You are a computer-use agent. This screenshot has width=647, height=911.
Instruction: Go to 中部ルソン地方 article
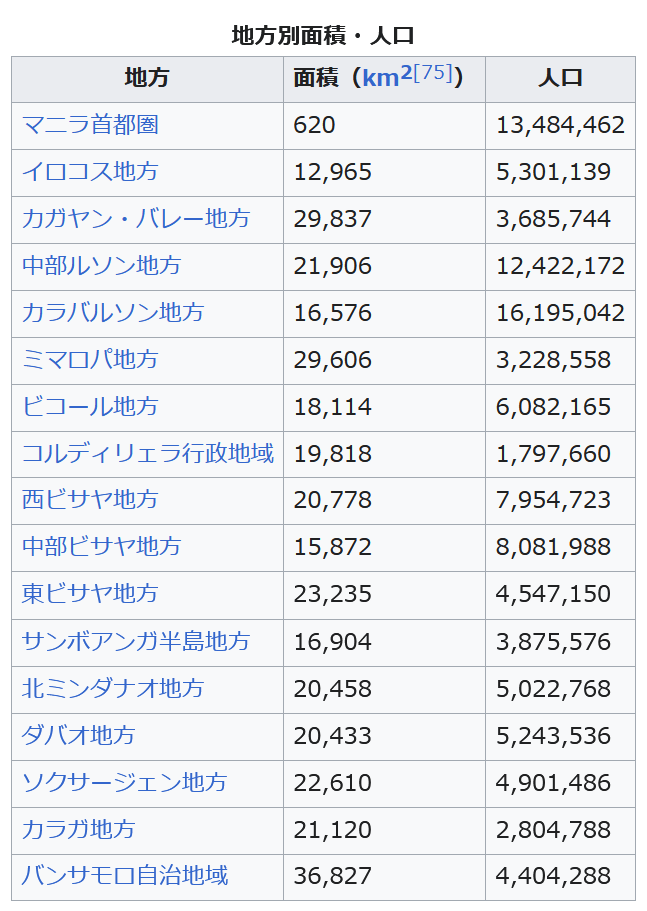(x=102, y=266)
